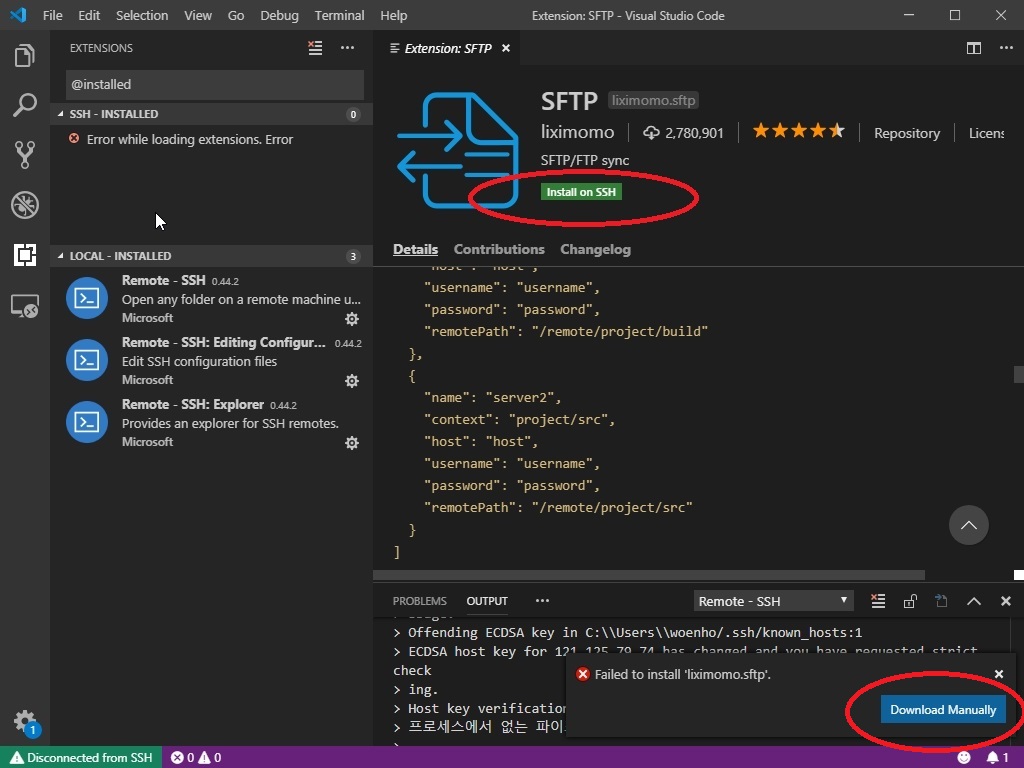Open Extensions panel more actions ellipsis
The image size is (1024, 768).
tap(347, 48)
